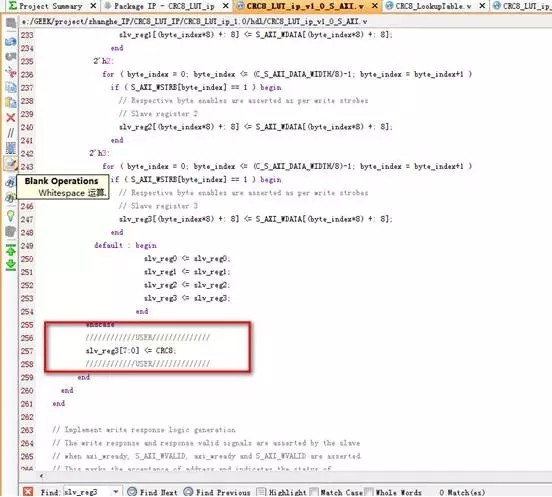Viewport: 552px width, 497px height.
Task: Open the Find field history dropdown
Action: coord(116,491)
